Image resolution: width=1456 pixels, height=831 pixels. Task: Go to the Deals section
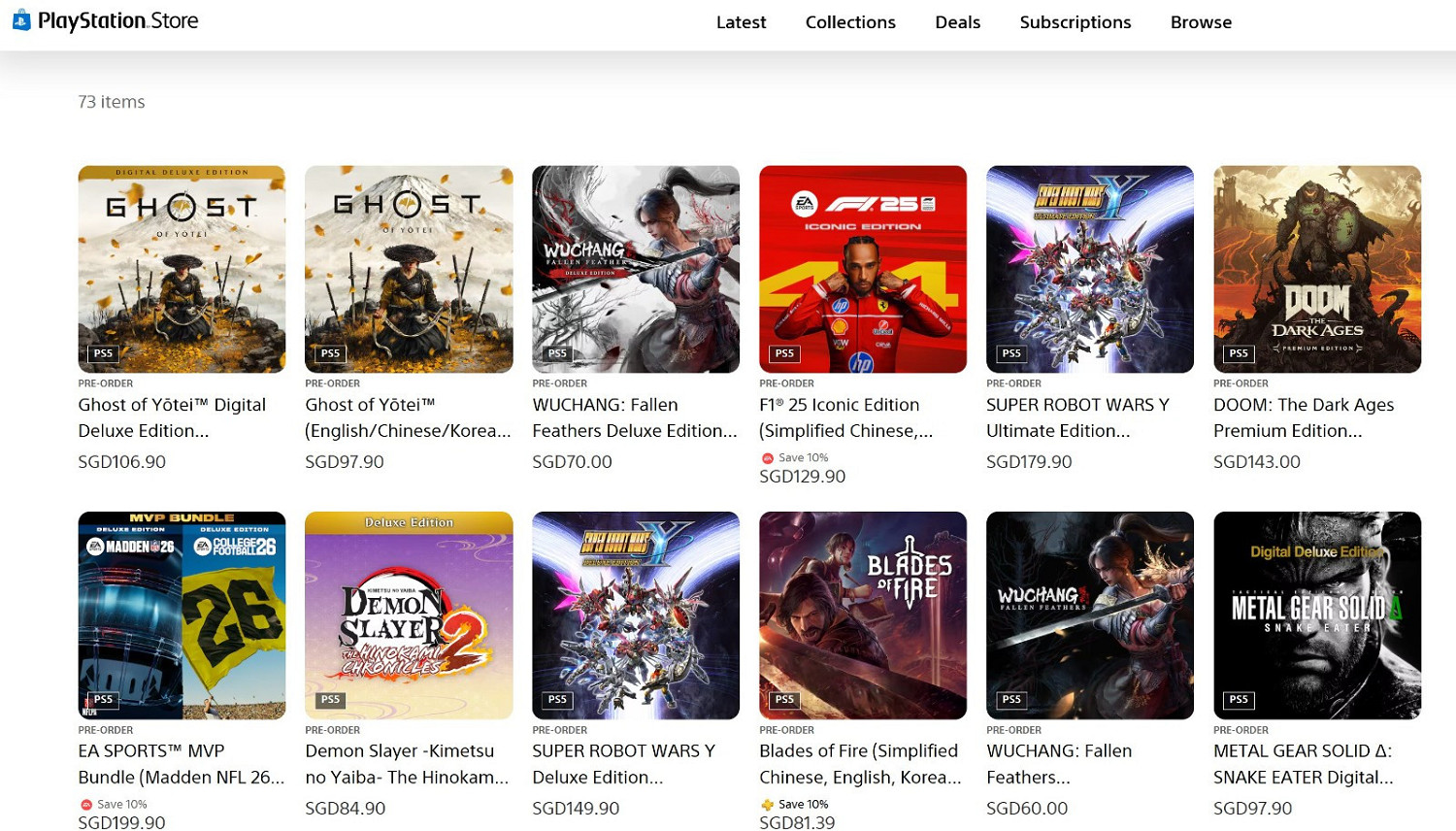[x=957, y=22]
